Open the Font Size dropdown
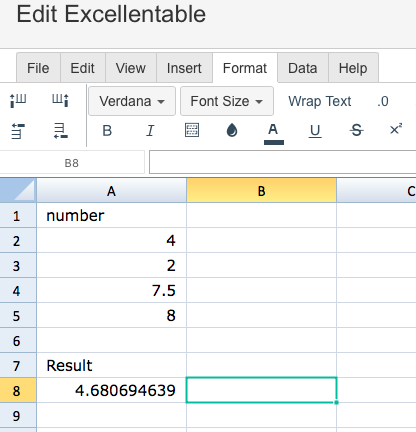 [x=227, y=101]
